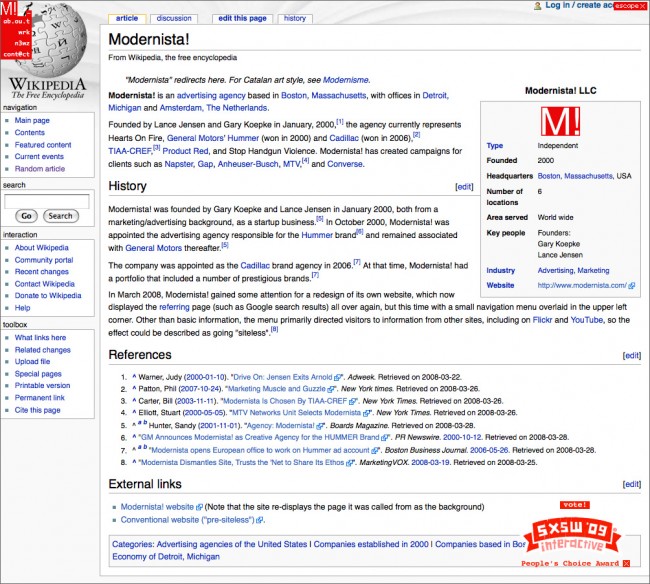Click the red M! overlay logo top-left
Screen dimensions: 650x584
point(9,8)
